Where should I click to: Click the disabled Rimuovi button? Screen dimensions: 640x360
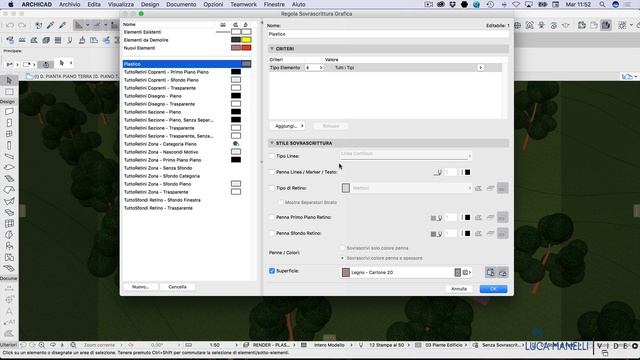coord(331,126)
